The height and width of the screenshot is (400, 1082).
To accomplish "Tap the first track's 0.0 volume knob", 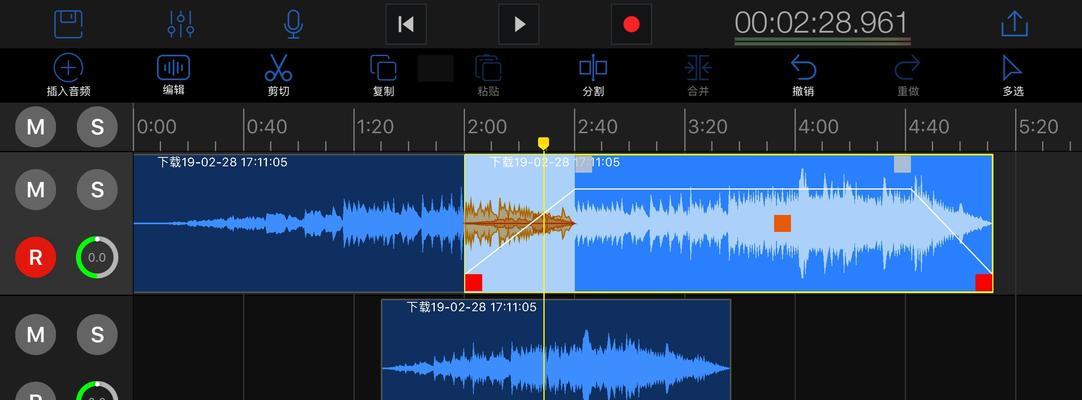I will (x=97, y=257).
